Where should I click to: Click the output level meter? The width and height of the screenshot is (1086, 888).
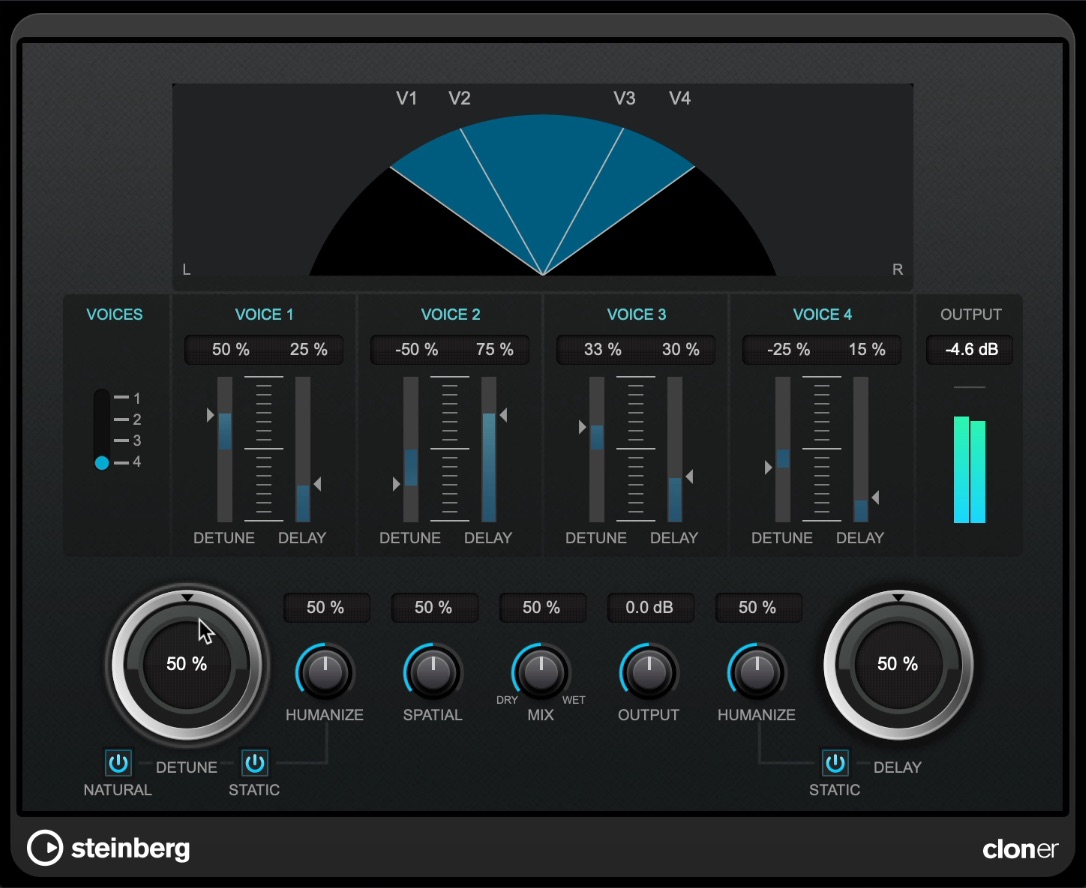coord(970,469)
